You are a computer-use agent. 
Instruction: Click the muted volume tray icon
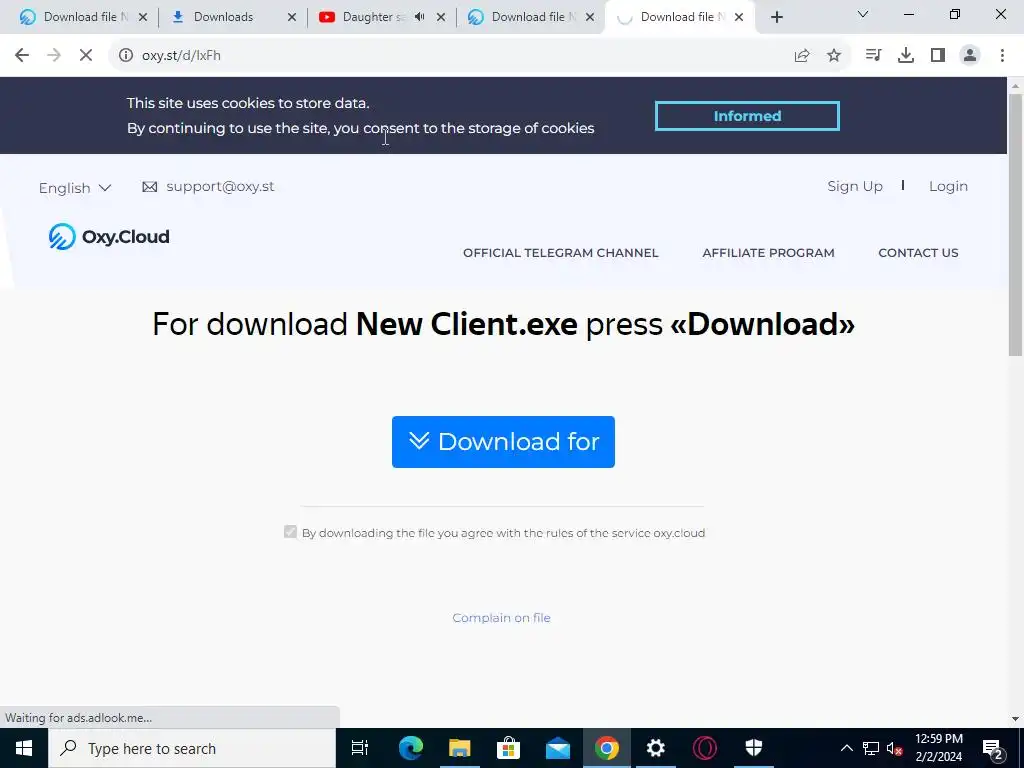point(895,748)
